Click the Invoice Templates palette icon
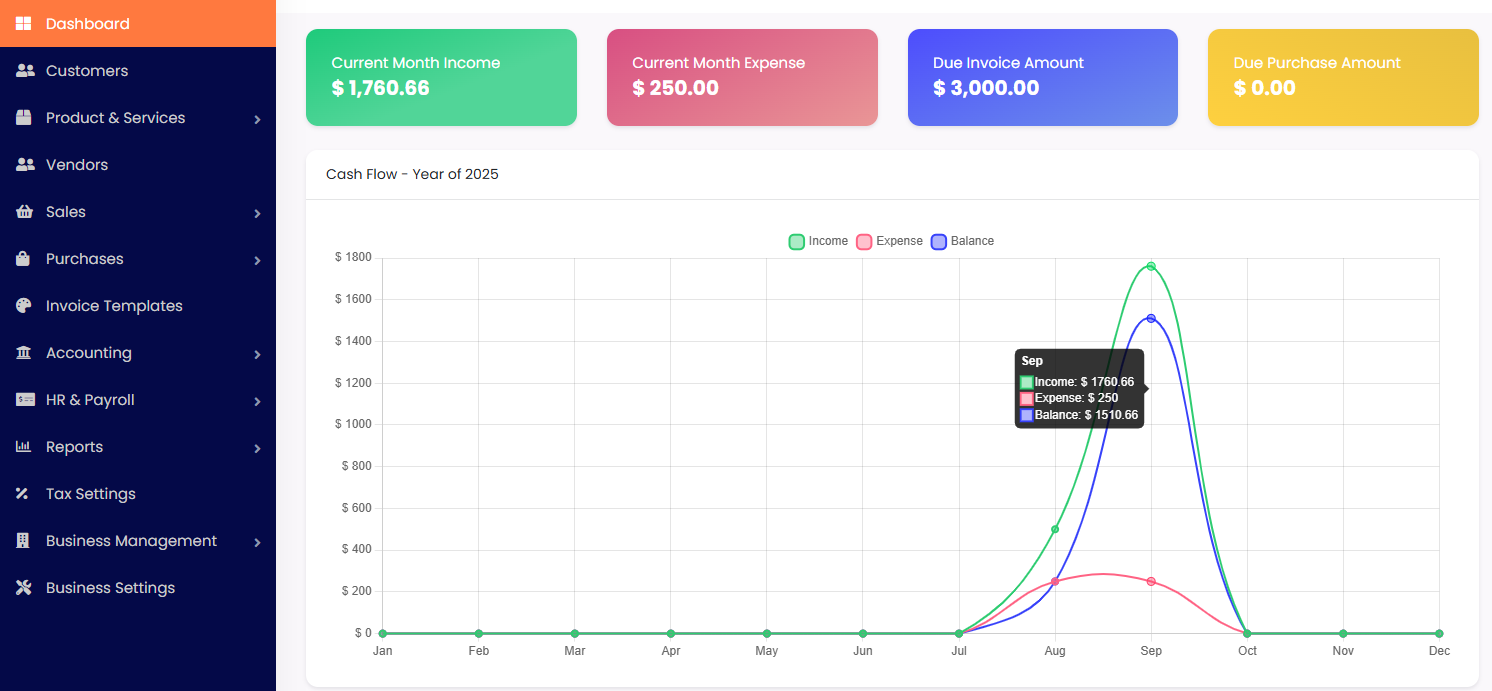Screen dimensions: 1492x691 [x=25, y=306]
